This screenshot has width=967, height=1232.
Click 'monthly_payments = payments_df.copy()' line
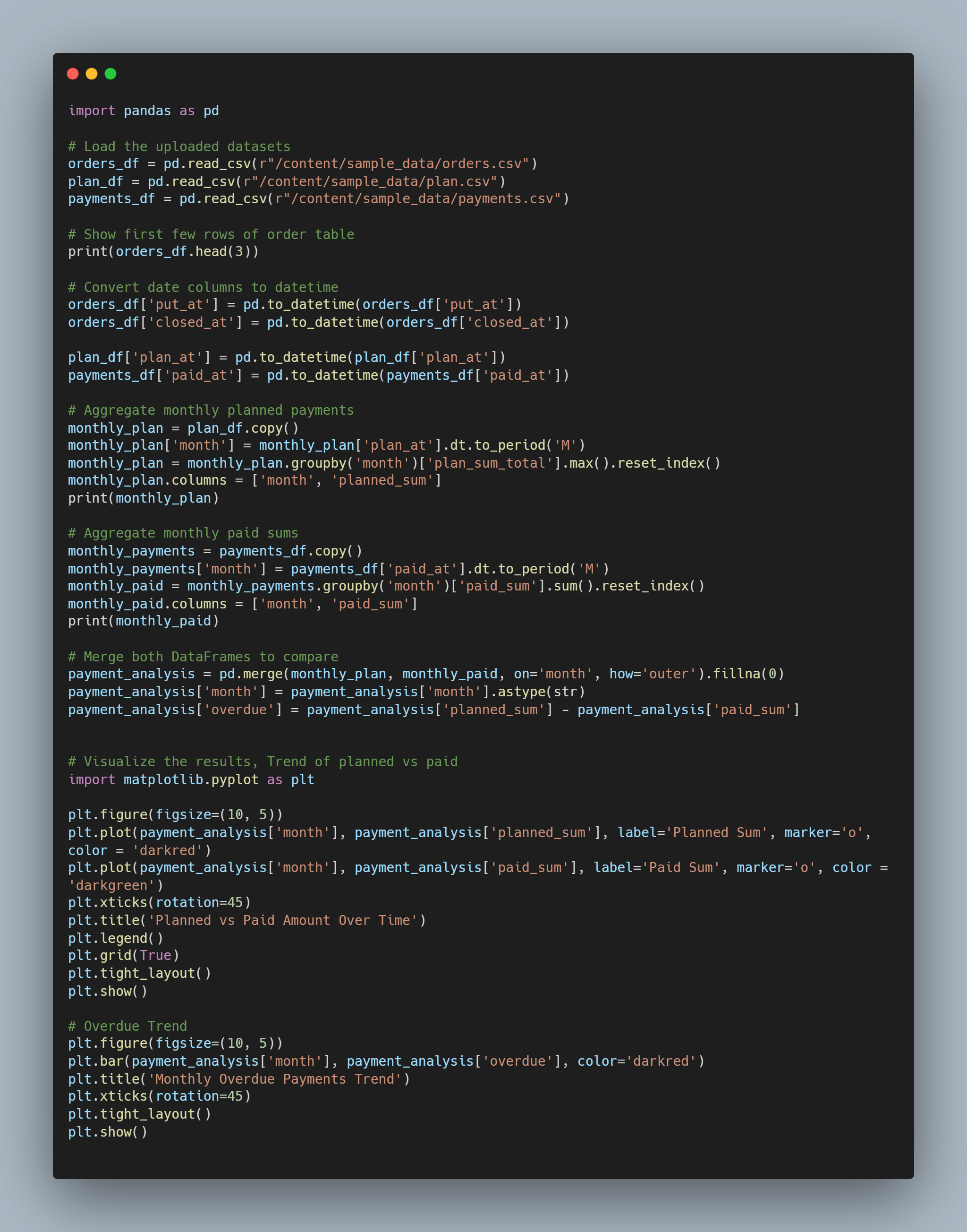pyautogui.click(x=215, y=551)
